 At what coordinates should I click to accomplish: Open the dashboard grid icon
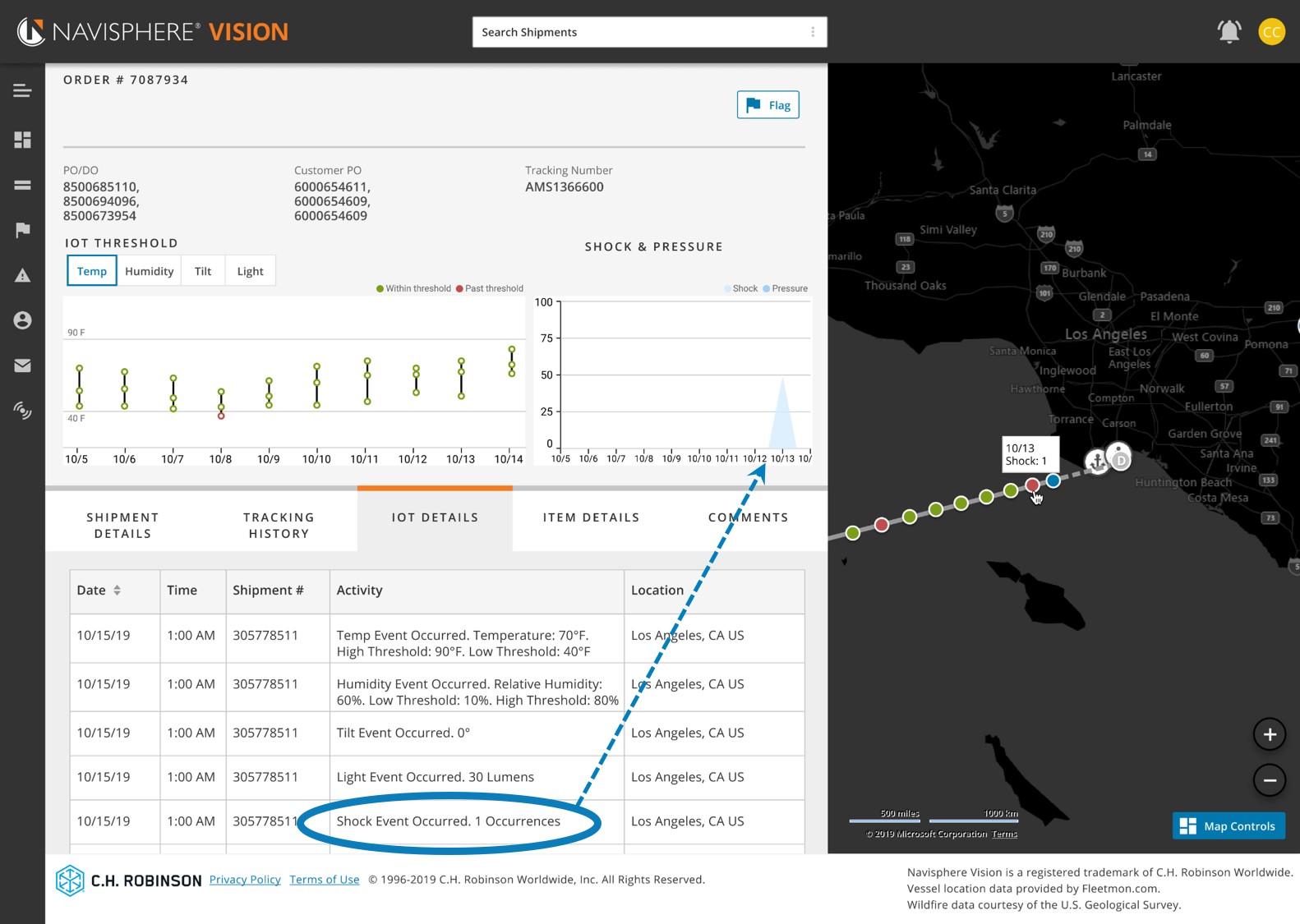[x=22, y=140]
